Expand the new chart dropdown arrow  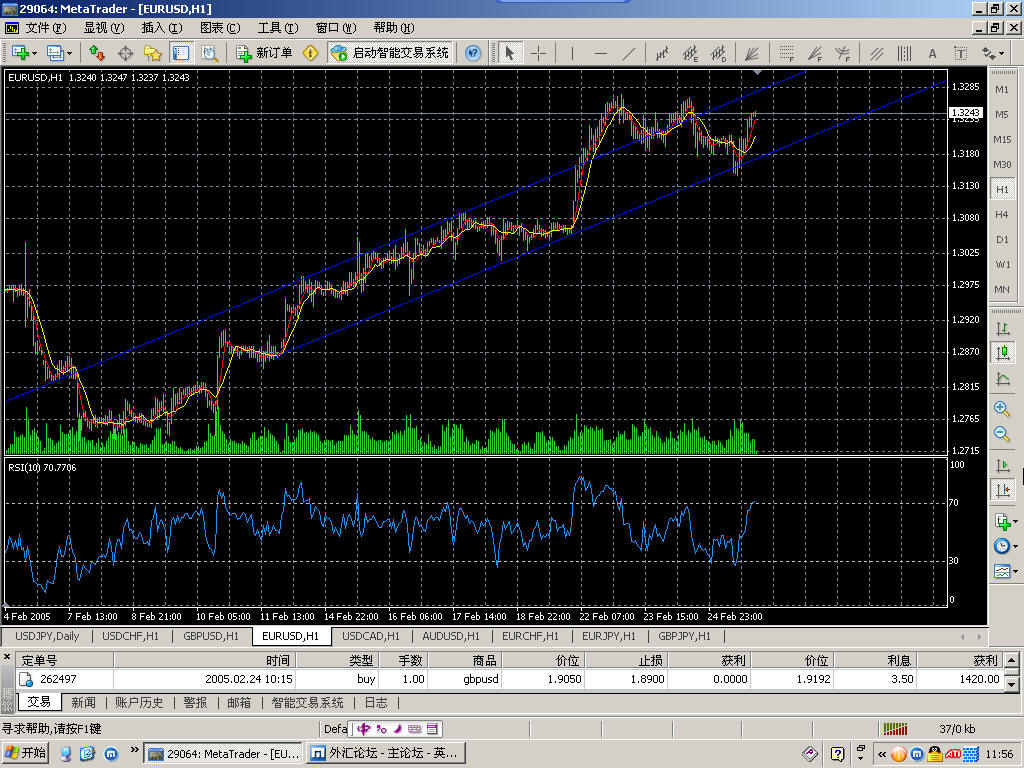tap(36, 53)
